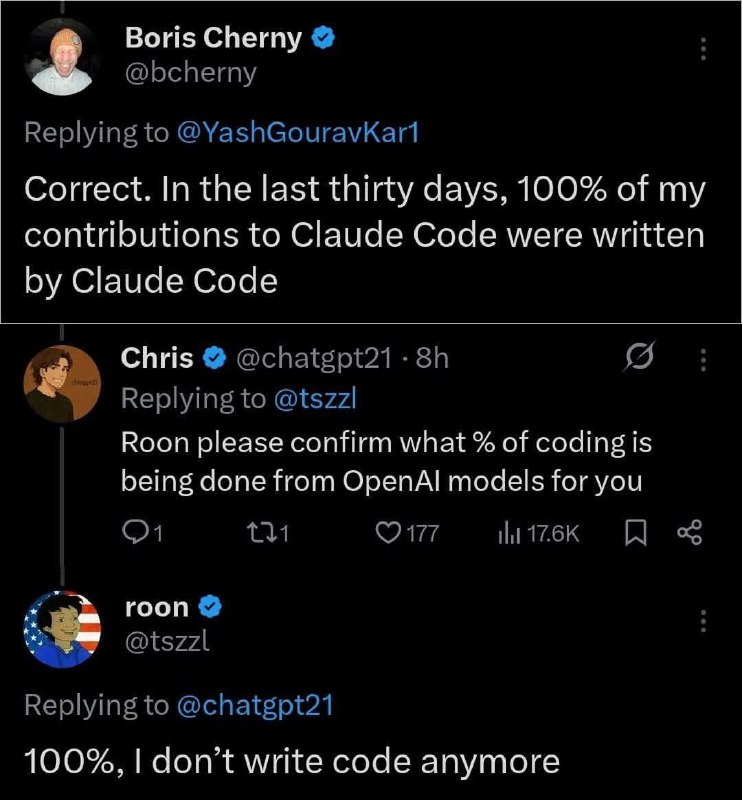This screenshot has width=742, height=800.
Task: Click roon's profile avatar
Action: [62, 630]
